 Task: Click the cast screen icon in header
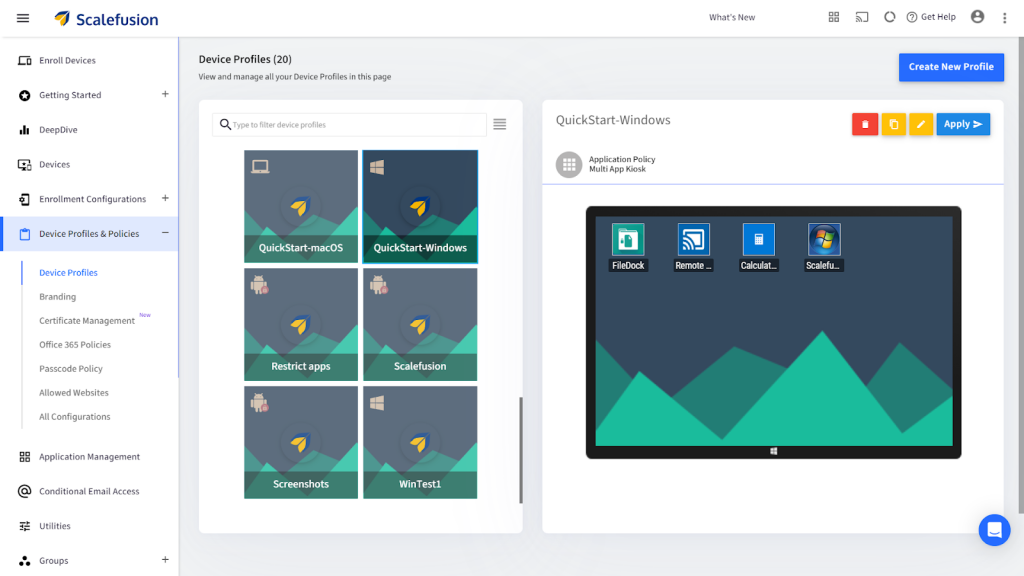862,18
